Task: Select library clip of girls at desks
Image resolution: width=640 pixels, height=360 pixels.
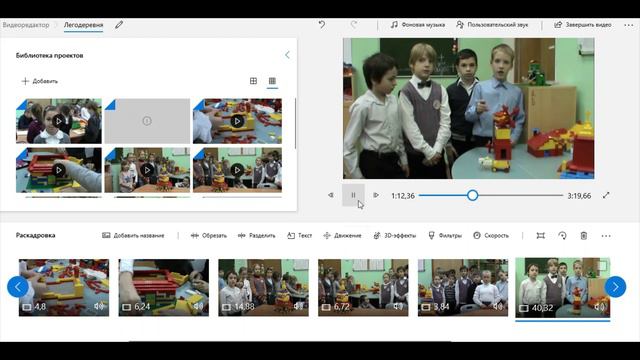Action: [59, 121]
